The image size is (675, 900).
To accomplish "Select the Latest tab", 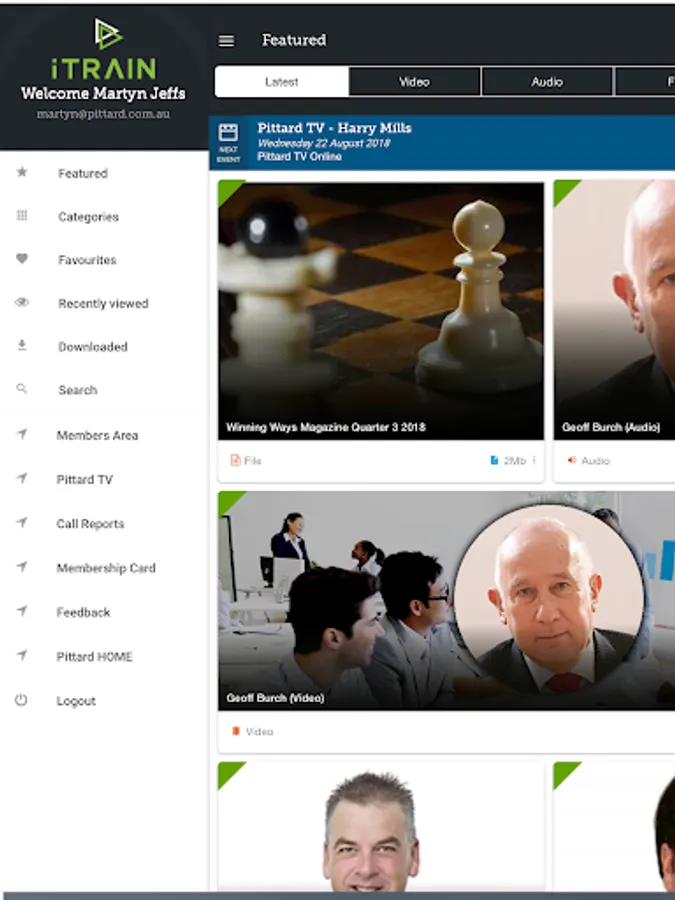I will [282, 82].
